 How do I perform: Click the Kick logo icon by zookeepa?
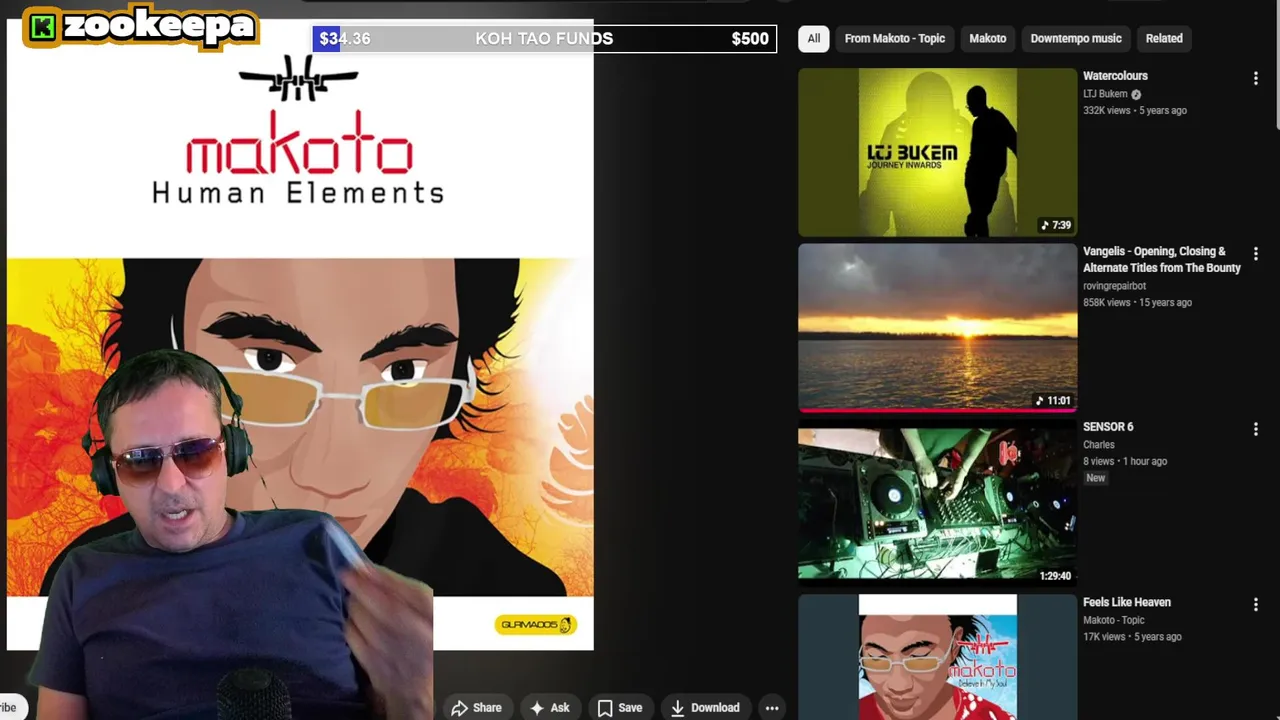click(x=43, y=27)
